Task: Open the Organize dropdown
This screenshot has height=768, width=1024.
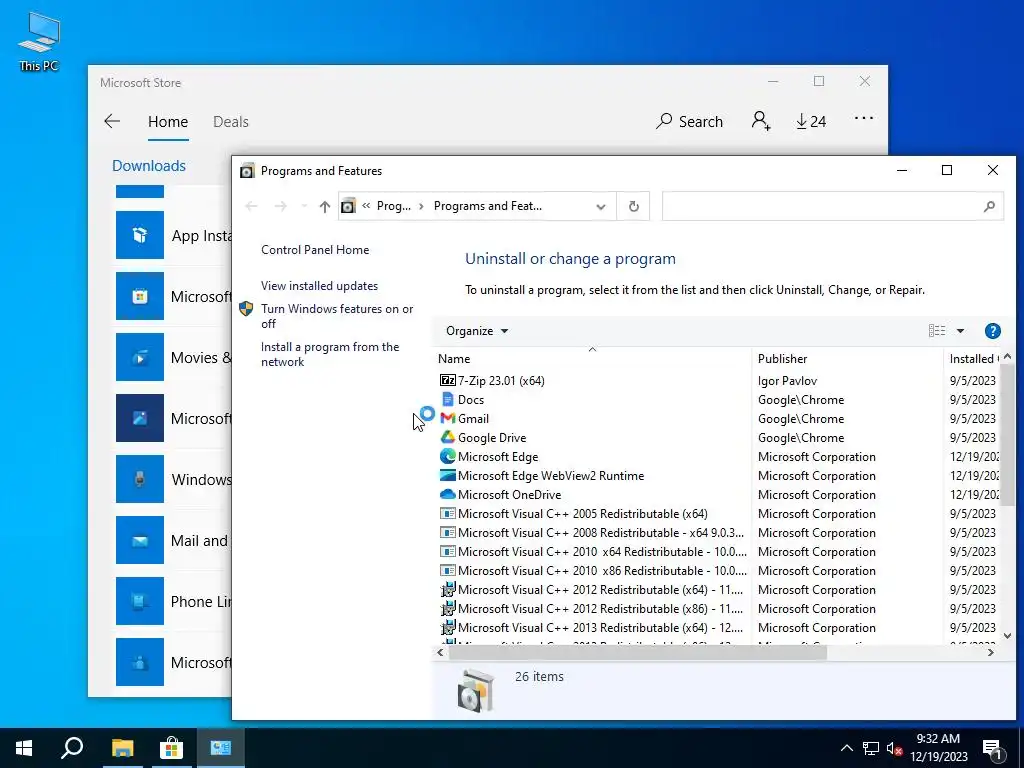Action: 476,331
